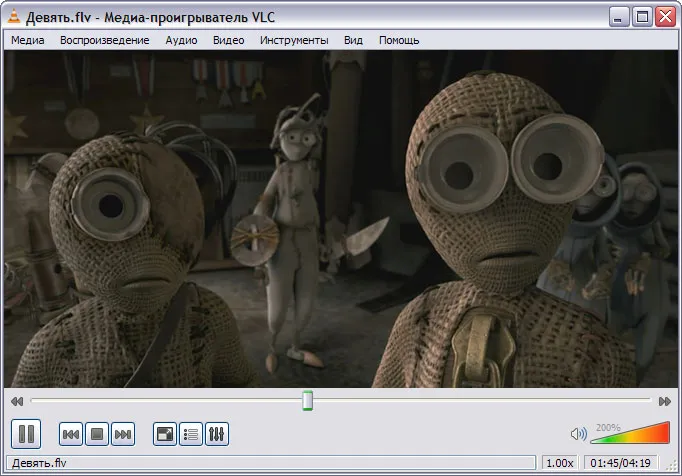Click the rewind double-arrow beside seek bar
This screenshot has width=682, height=476.
coord(17,401)
